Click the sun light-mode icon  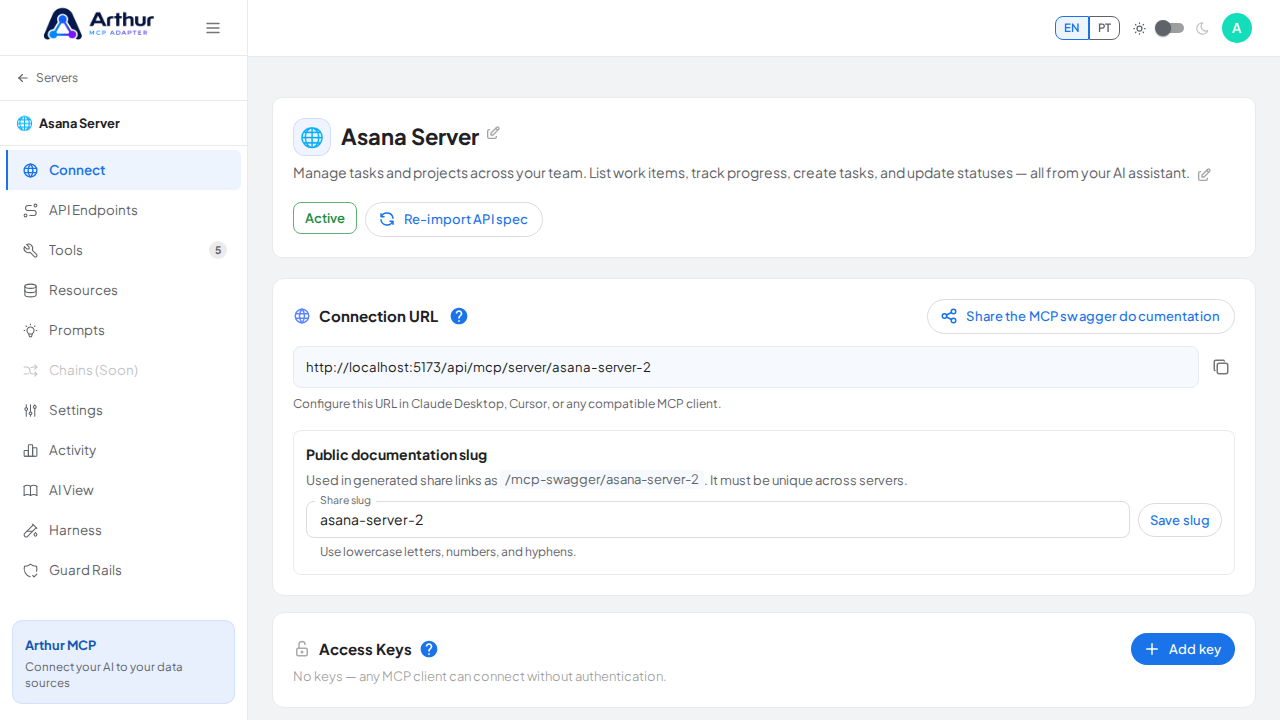pyautogui.click(x=1139, y=28)
